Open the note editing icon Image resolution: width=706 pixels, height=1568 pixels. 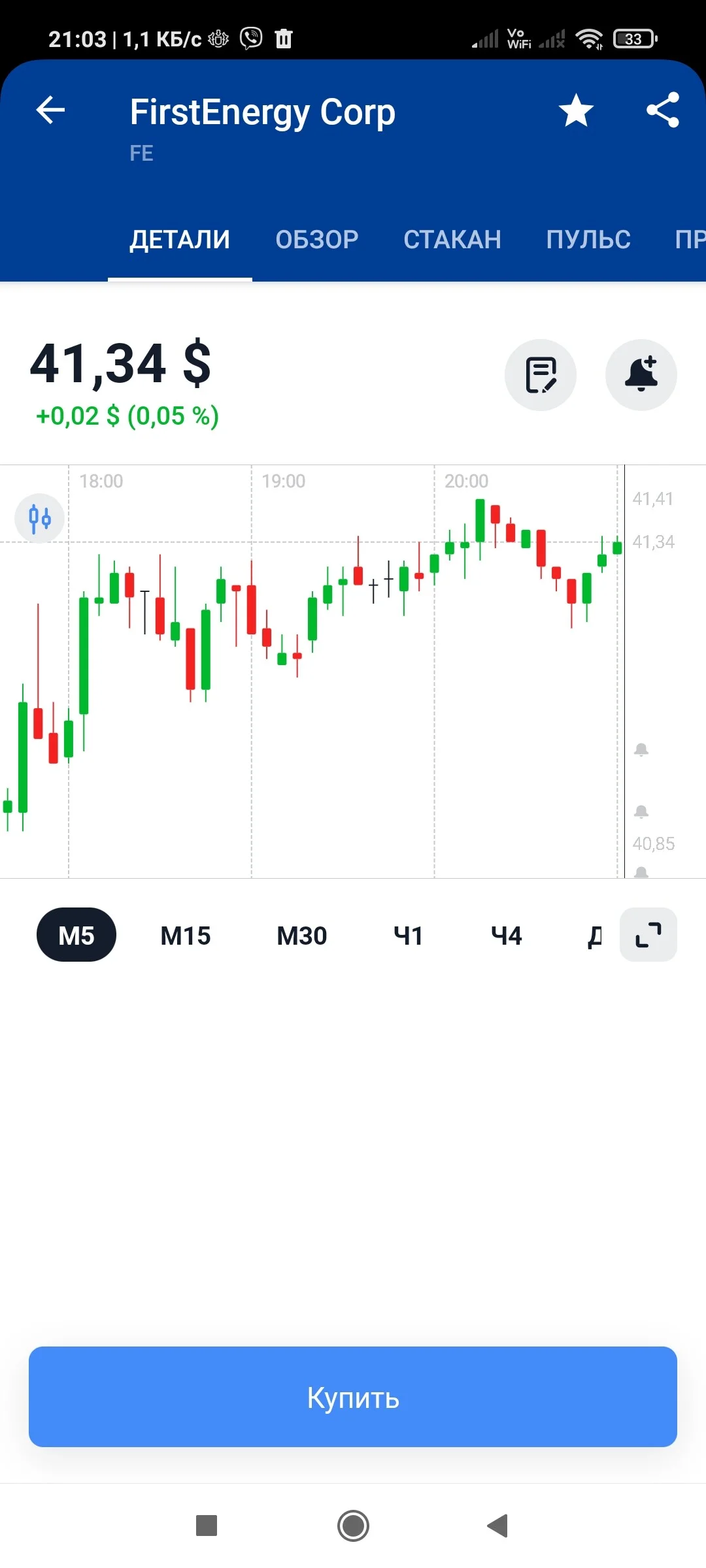(x=541, y=375)
